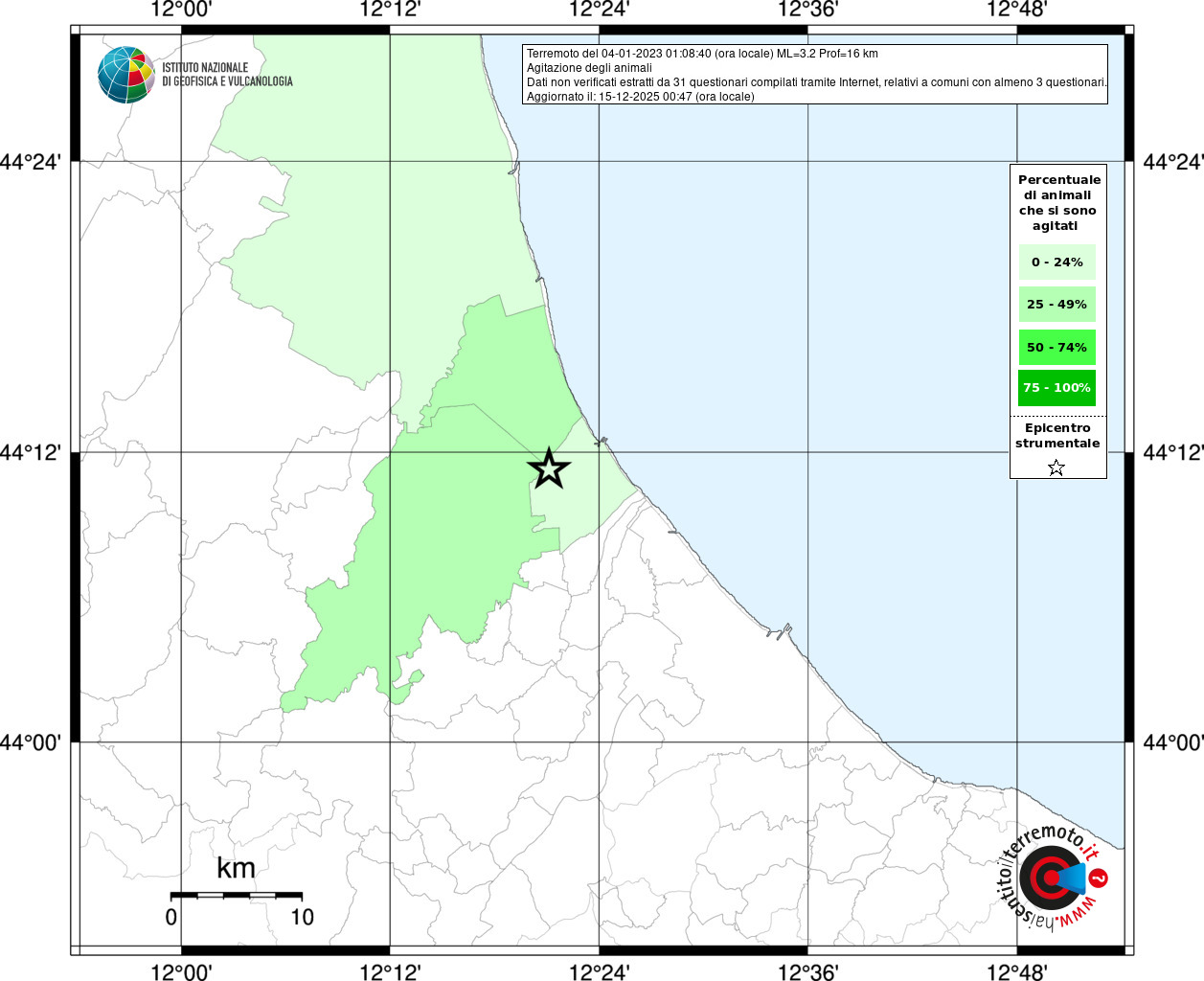Click the top axis label 12°24'
Viewport: 1204px width, 981px height.
[x=599, y=10]
